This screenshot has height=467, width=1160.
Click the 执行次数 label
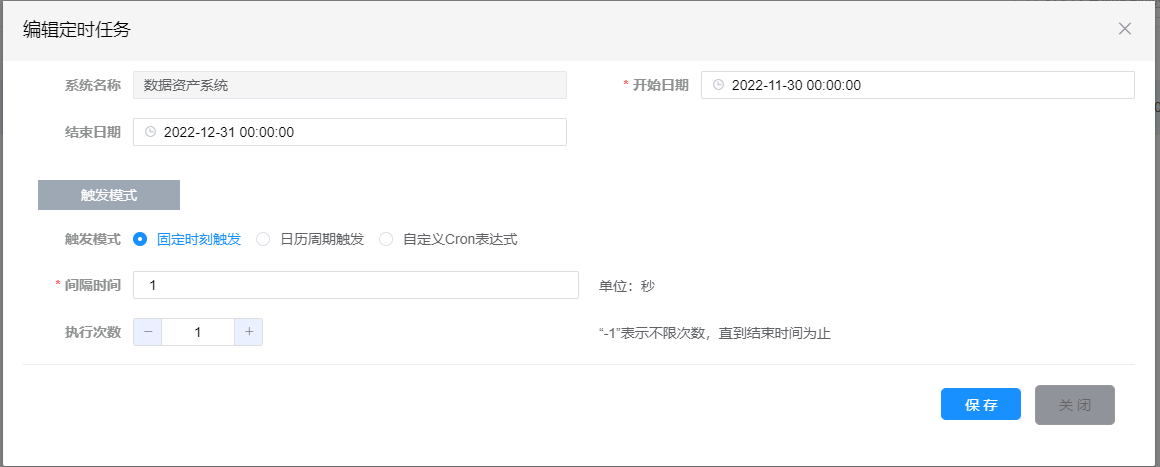[x=92, y=332]
